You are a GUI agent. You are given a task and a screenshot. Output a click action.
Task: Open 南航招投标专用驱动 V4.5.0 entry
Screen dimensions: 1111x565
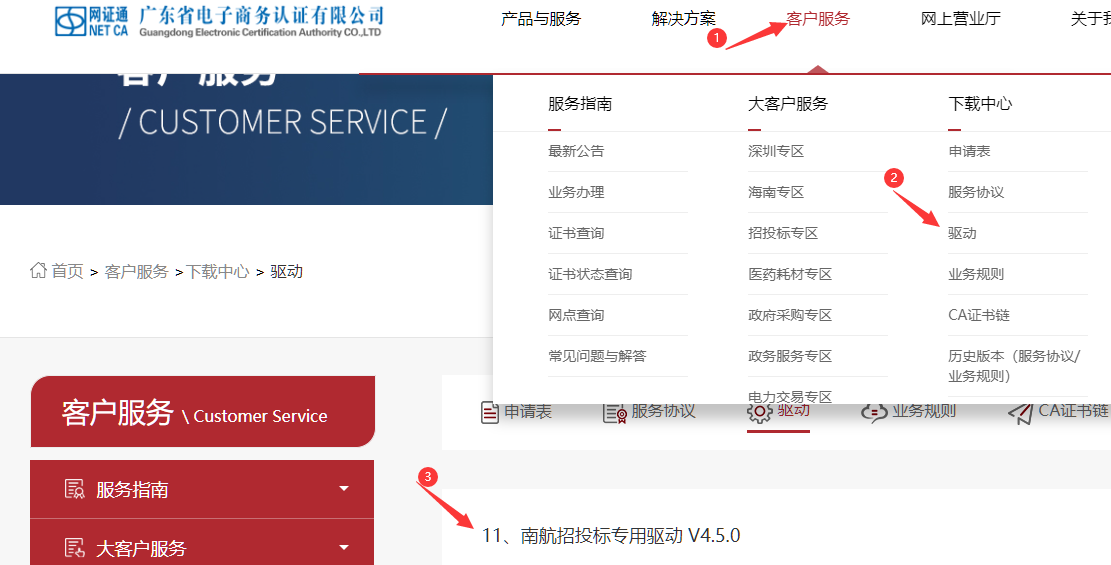pyautogui.click(x=611, y=535)
